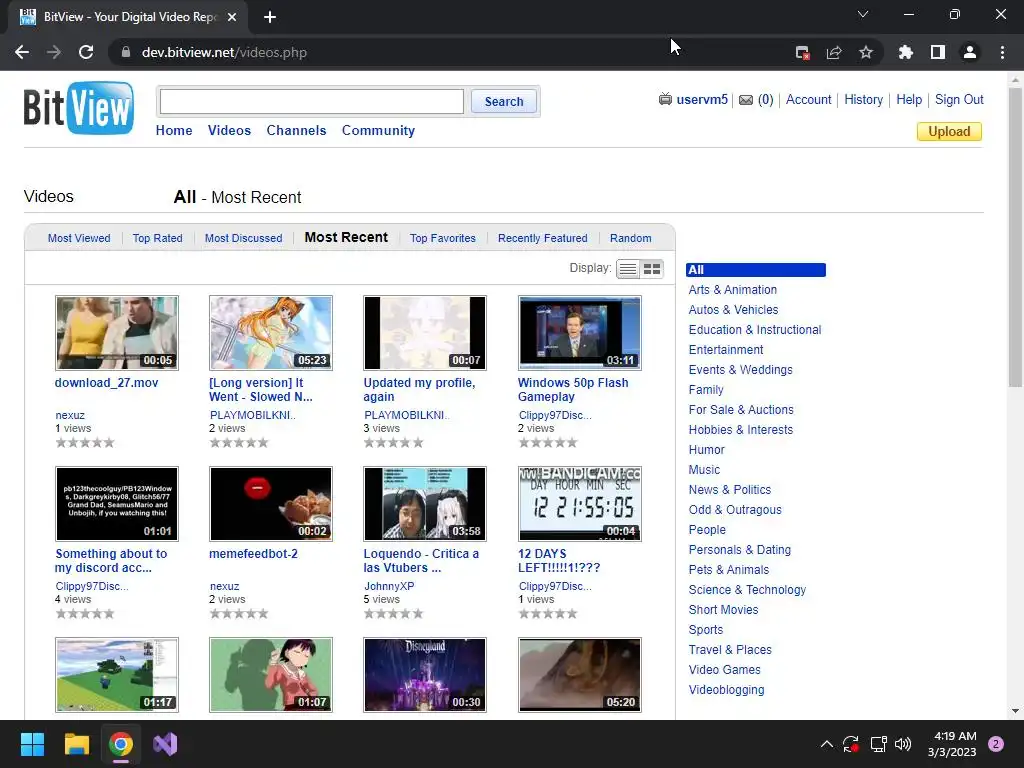Open uservm5 profile link
Viewport: 1024px width, 768px height.
pyautogui.click(x=702, y=99)
